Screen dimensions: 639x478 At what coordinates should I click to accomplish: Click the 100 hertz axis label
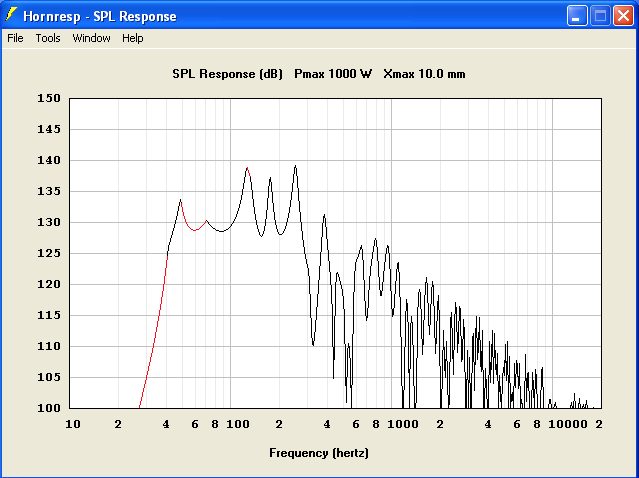[x=238, y=425]
